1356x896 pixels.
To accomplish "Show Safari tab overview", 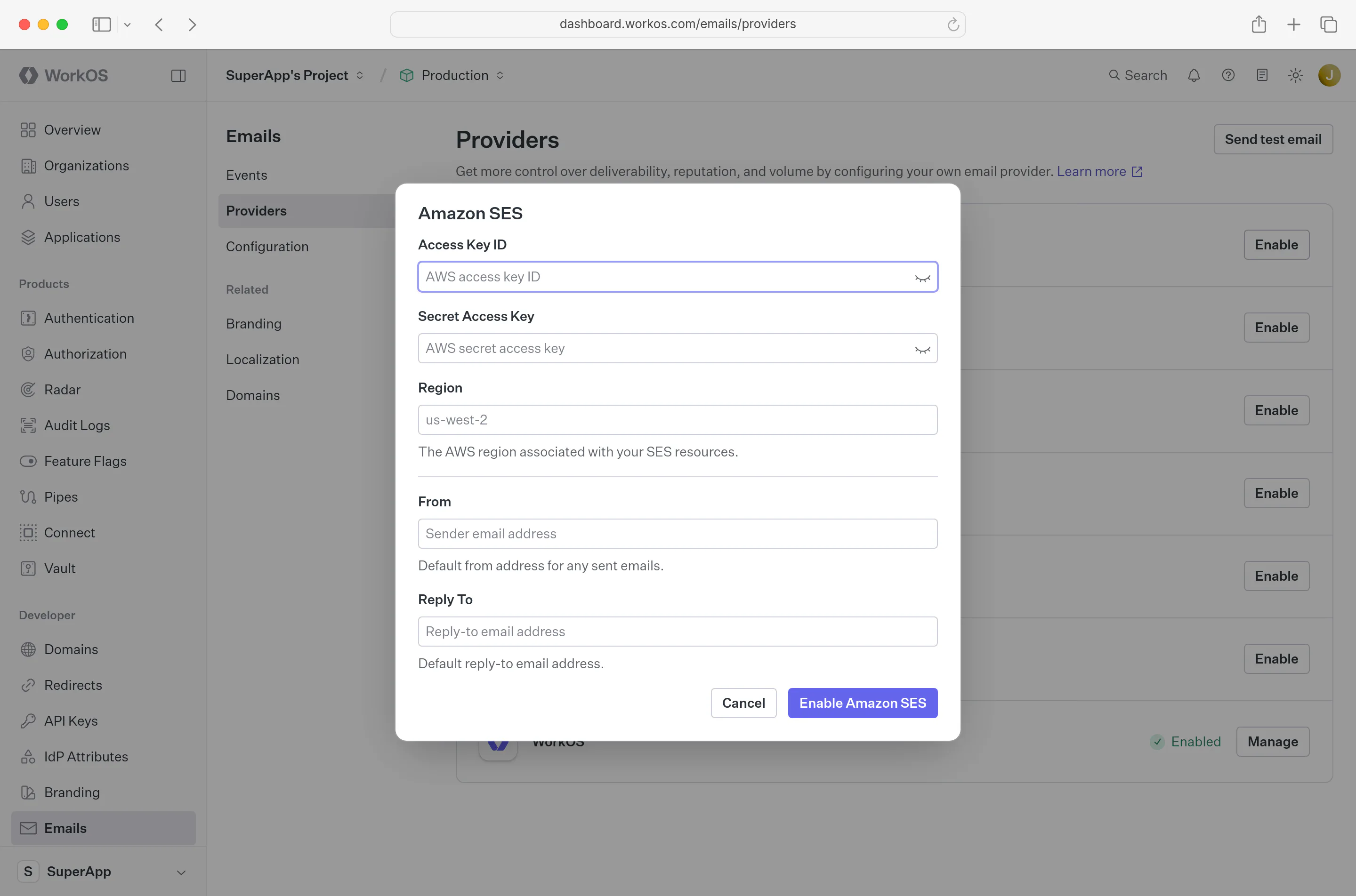I will tap(1329, 24).
